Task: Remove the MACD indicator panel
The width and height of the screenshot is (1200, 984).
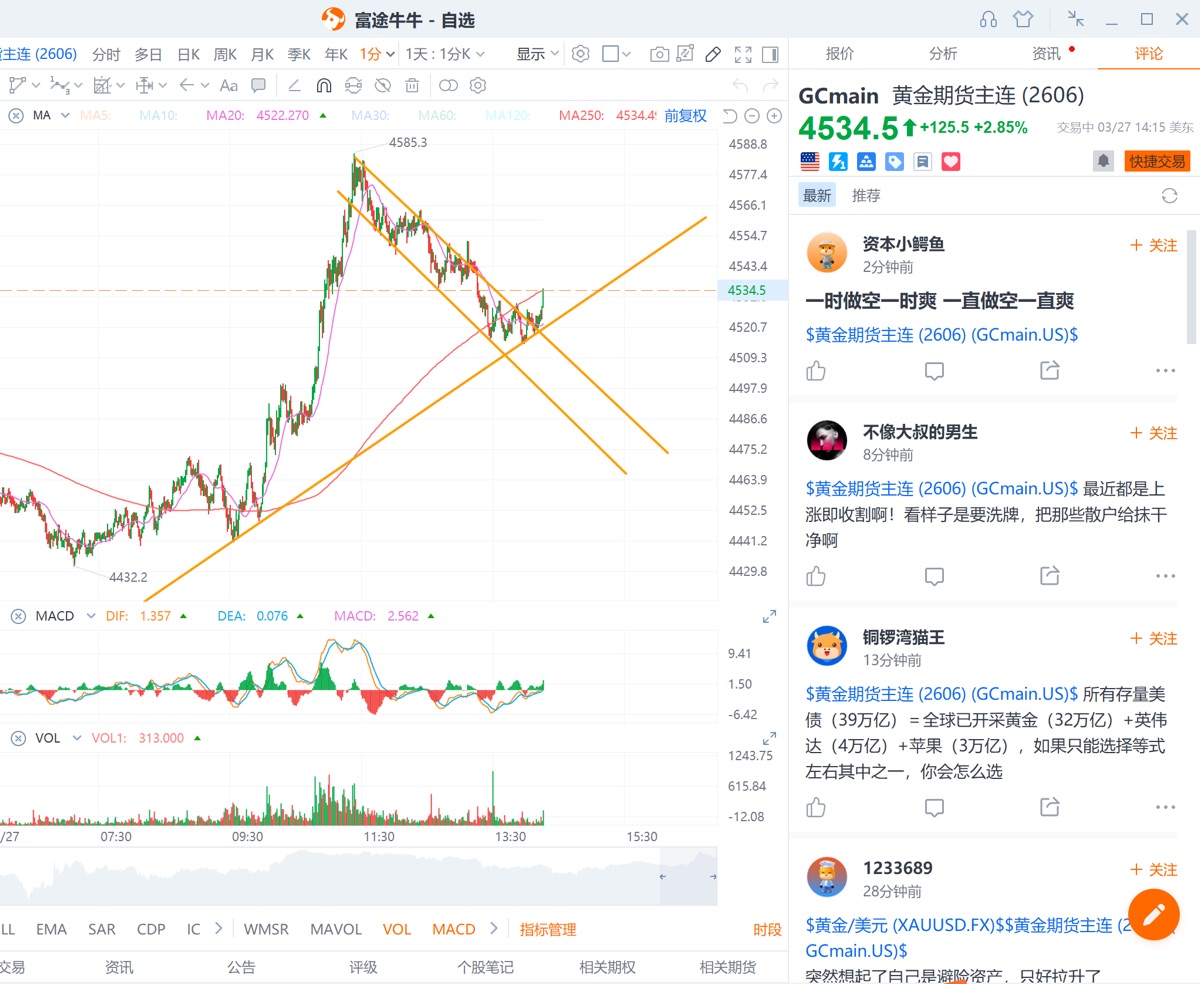Action: click(17, 616)
